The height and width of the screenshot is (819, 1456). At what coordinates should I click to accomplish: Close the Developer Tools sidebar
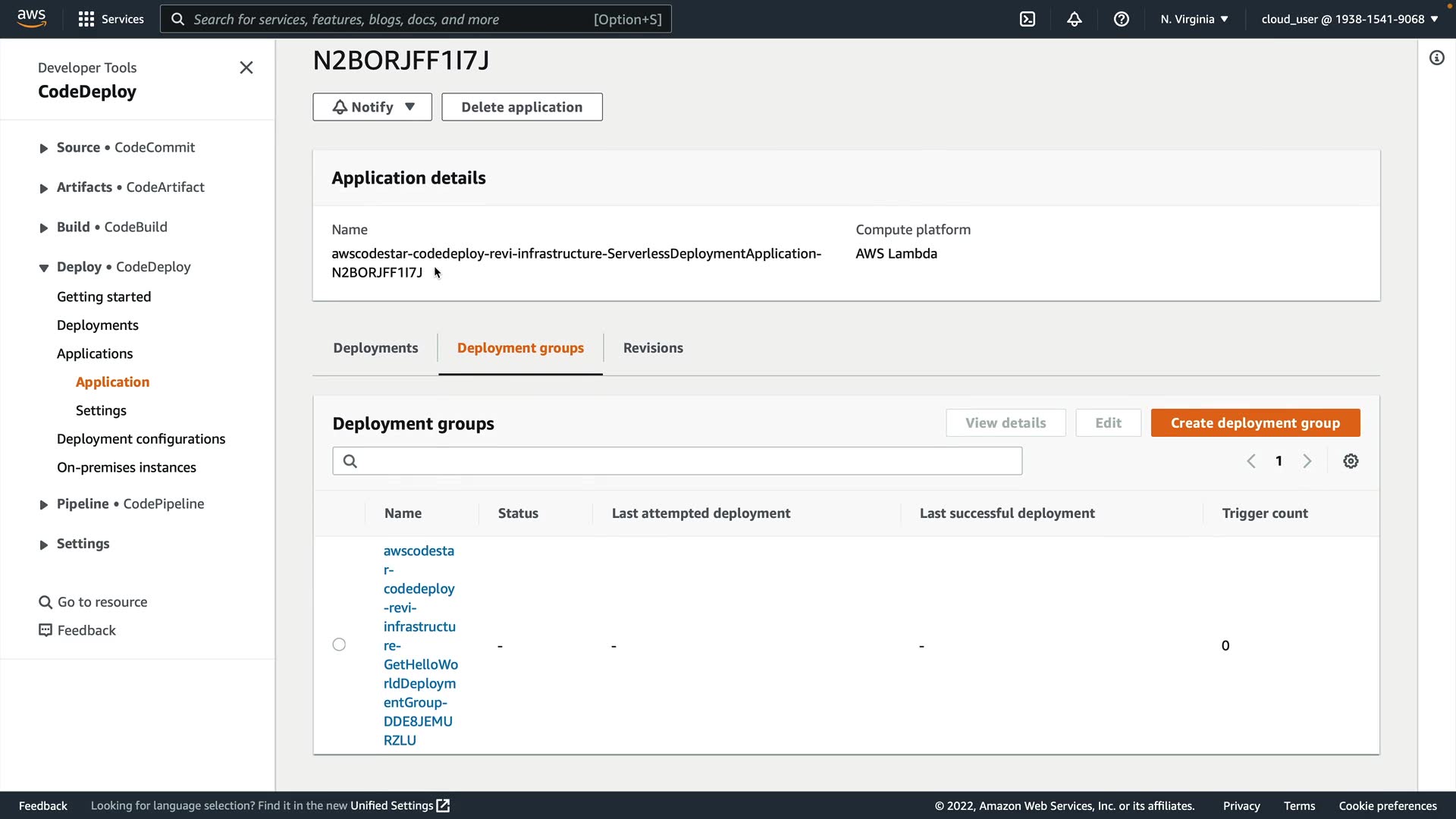click(x=246, y=67)
